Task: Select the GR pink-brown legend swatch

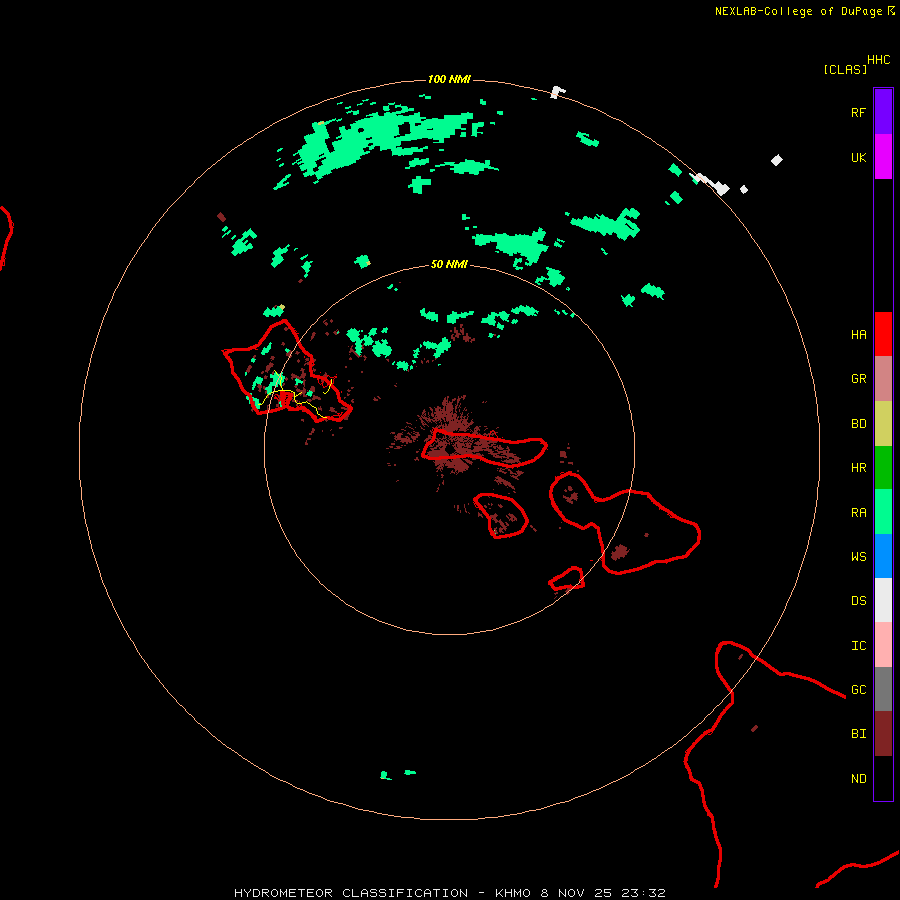Action: click(x=883, y=379)
